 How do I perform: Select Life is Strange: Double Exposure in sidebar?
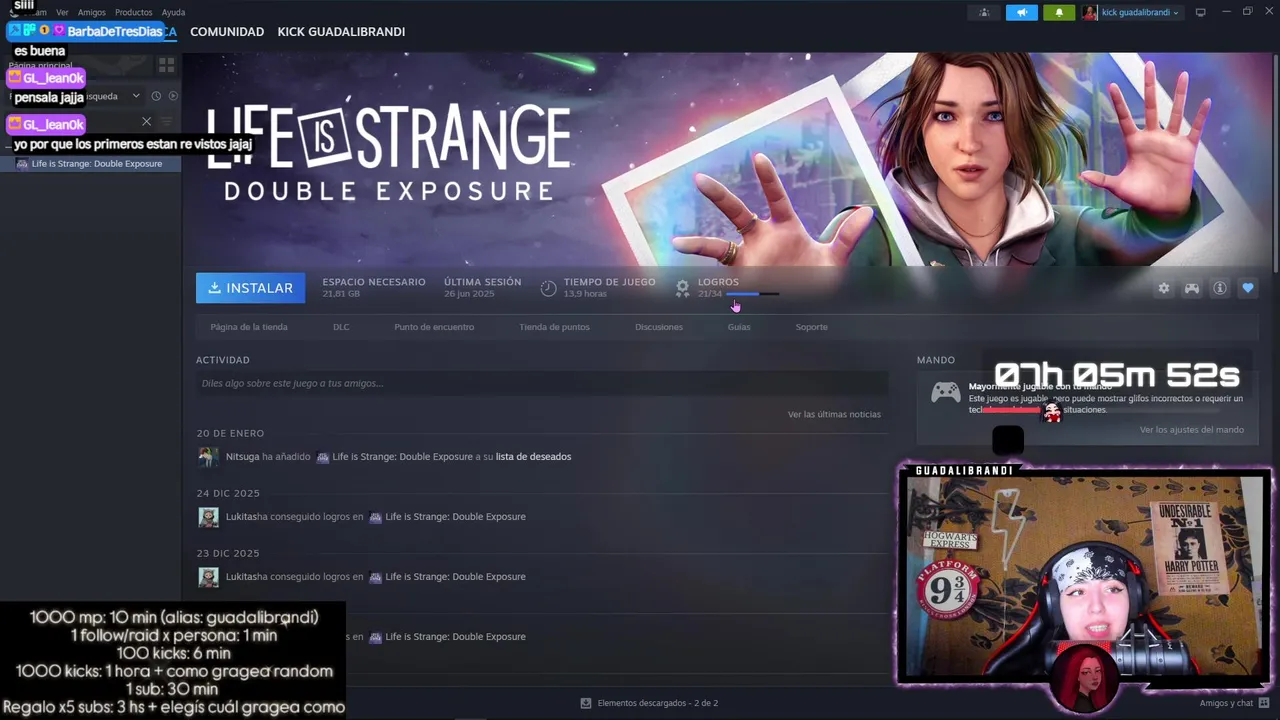click(x=90, y=164)
